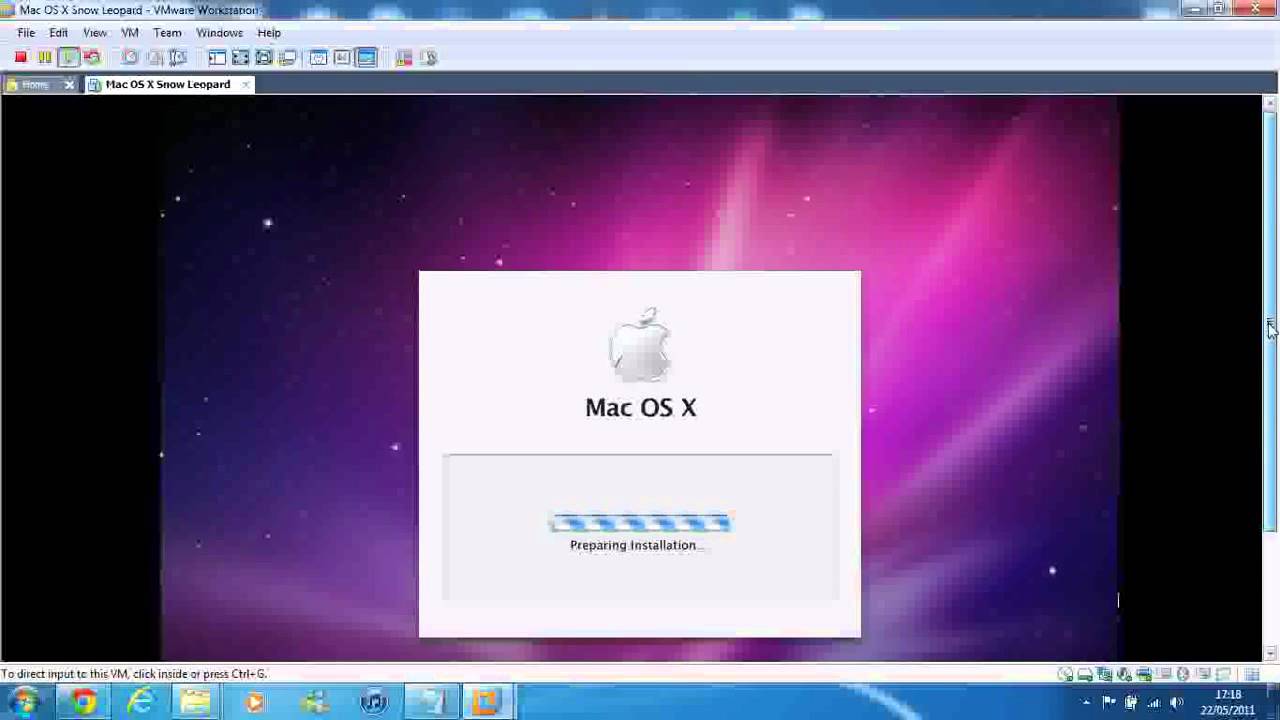Open the Team menu
1280x720 pixels.
167,33
